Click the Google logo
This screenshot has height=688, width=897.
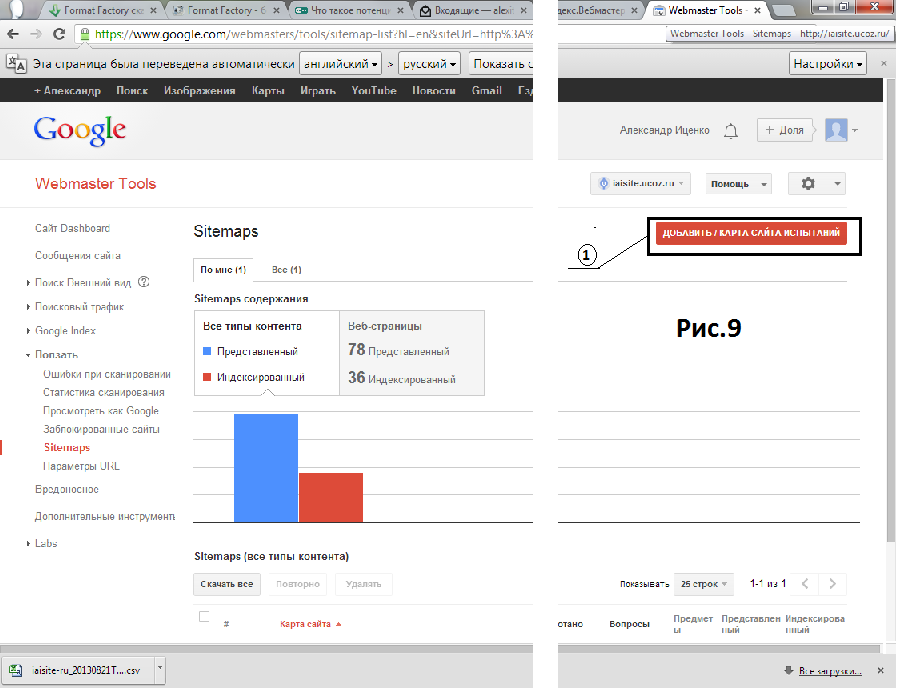[80, 130]
